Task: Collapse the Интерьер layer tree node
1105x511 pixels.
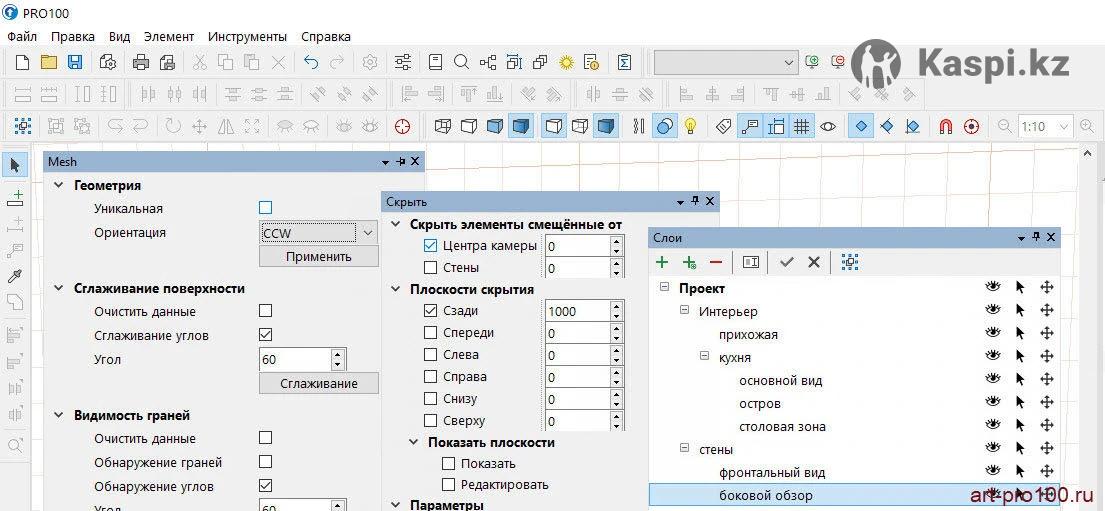Action: [685, 311]
